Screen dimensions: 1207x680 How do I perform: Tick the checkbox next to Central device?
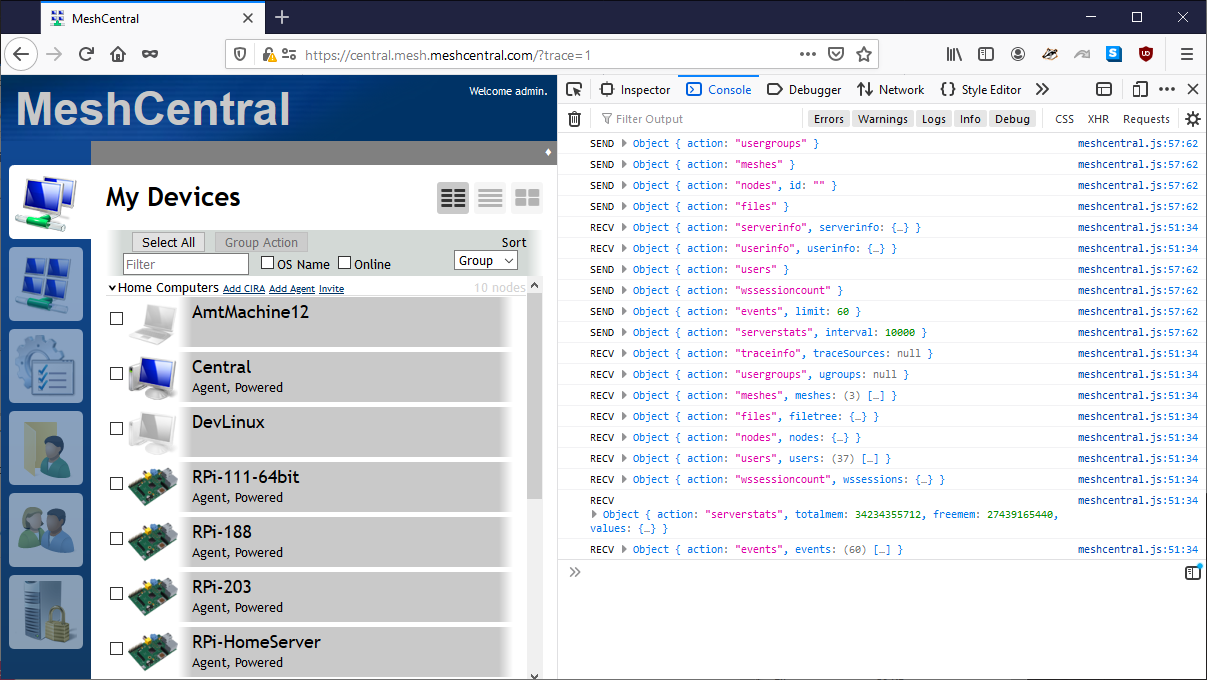pyautogui.click(x=116, y=373)
